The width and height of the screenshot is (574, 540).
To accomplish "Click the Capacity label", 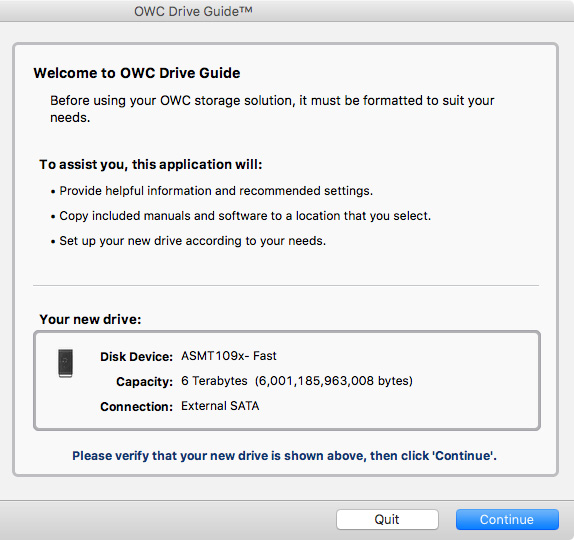I will click(144, 381).
